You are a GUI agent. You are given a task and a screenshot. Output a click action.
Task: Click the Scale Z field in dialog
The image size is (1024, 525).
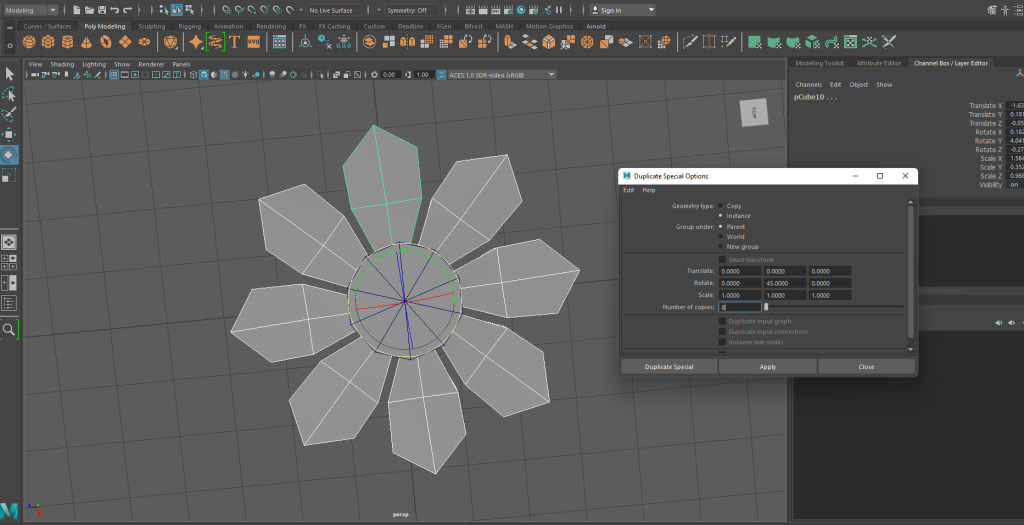click(x=829, y=295)
